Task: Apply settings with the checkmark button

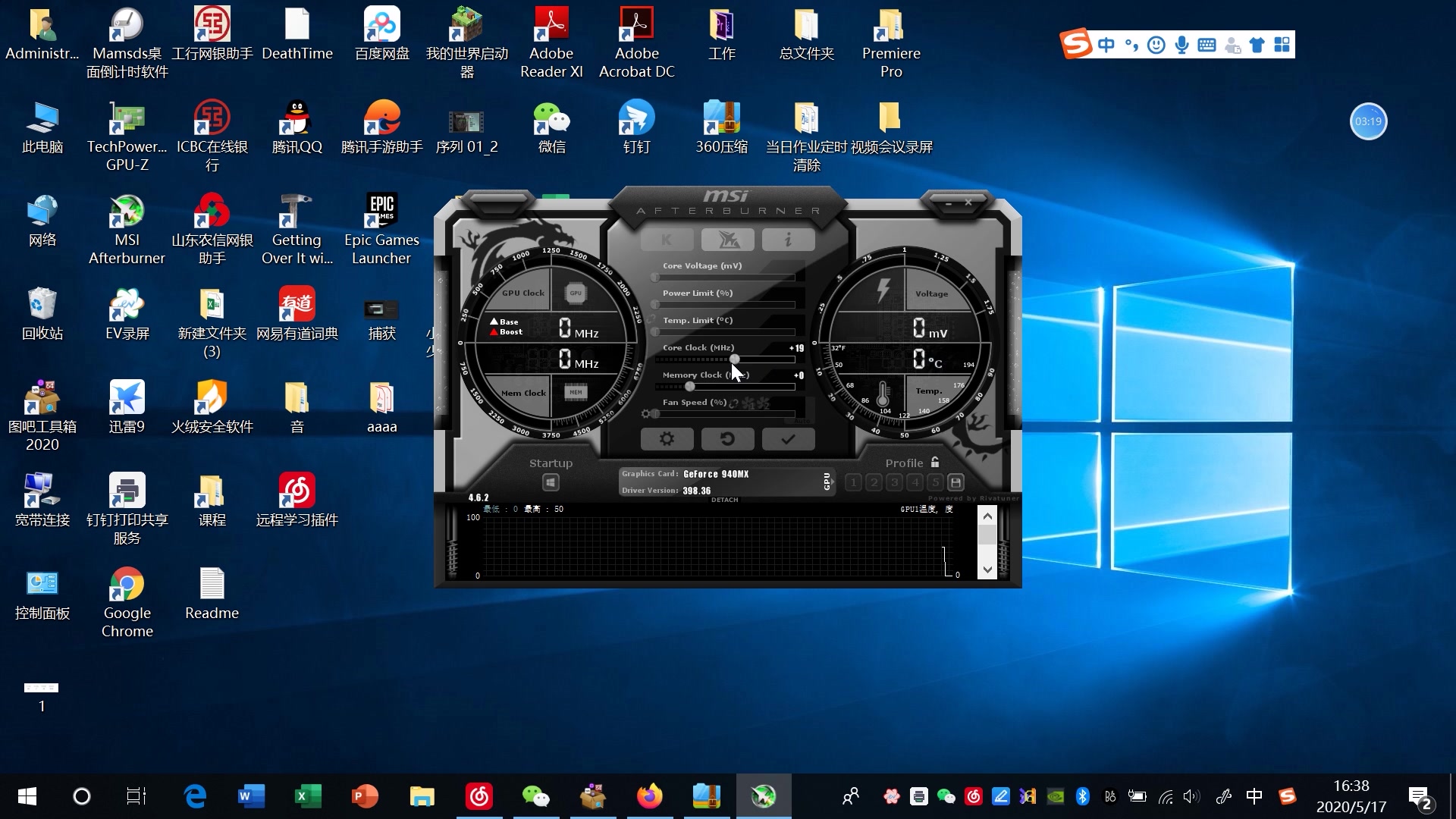Action: [x=788, y=439]
